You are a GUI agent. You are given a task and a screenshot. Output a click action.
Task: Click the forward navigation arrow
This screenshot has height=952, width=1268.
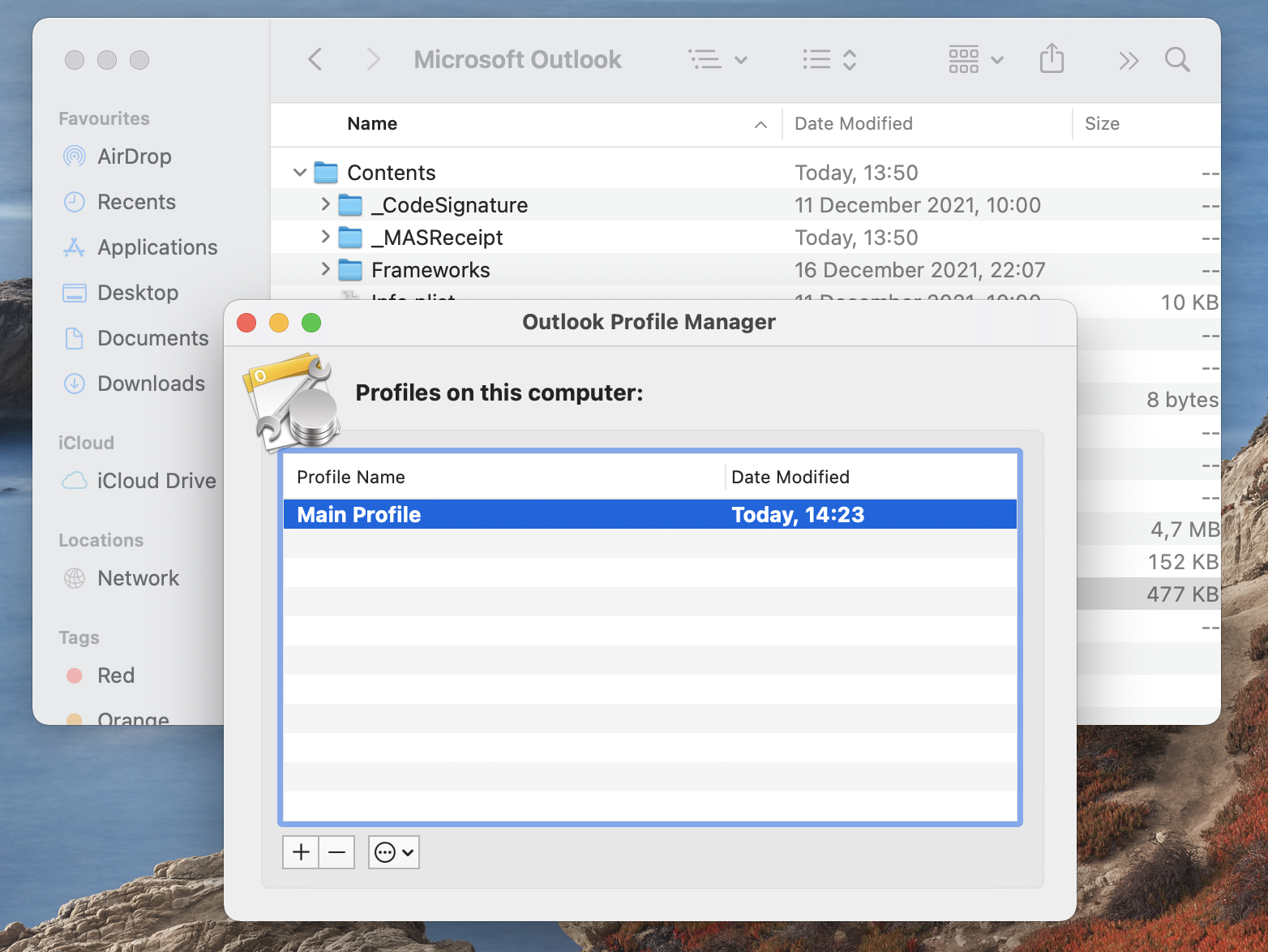(372, 59)
